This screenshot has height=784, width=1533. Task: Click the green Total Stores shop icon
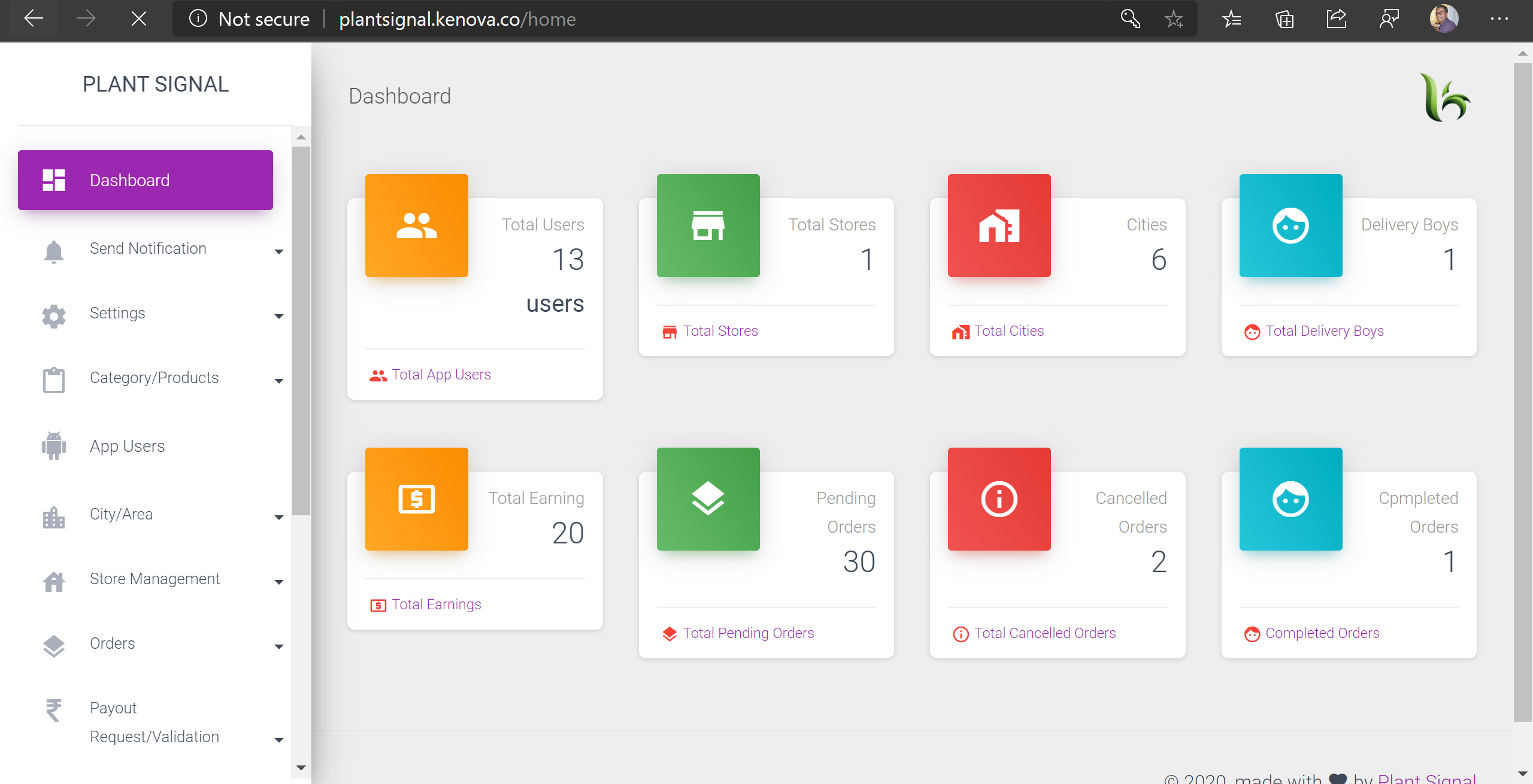tap(708, 226)
